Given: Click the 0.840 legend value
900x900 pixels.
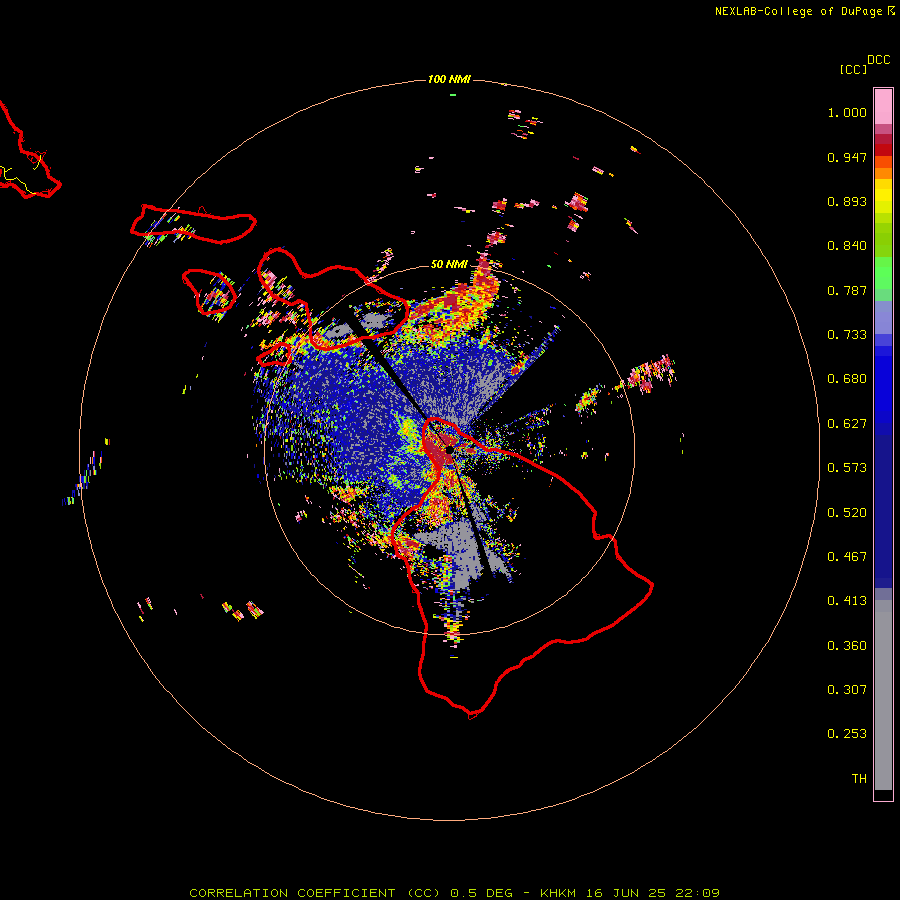Looking at the screenshot, I should [847, 246].
